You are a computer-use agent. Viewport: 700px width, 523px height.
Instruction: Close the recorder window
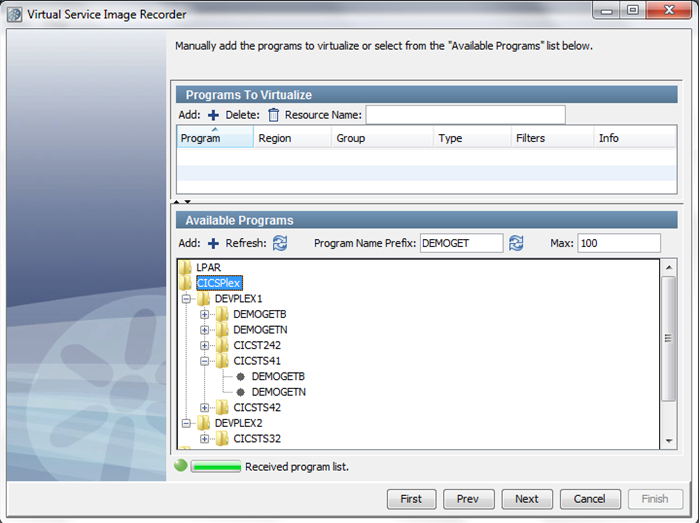point(669,10)
